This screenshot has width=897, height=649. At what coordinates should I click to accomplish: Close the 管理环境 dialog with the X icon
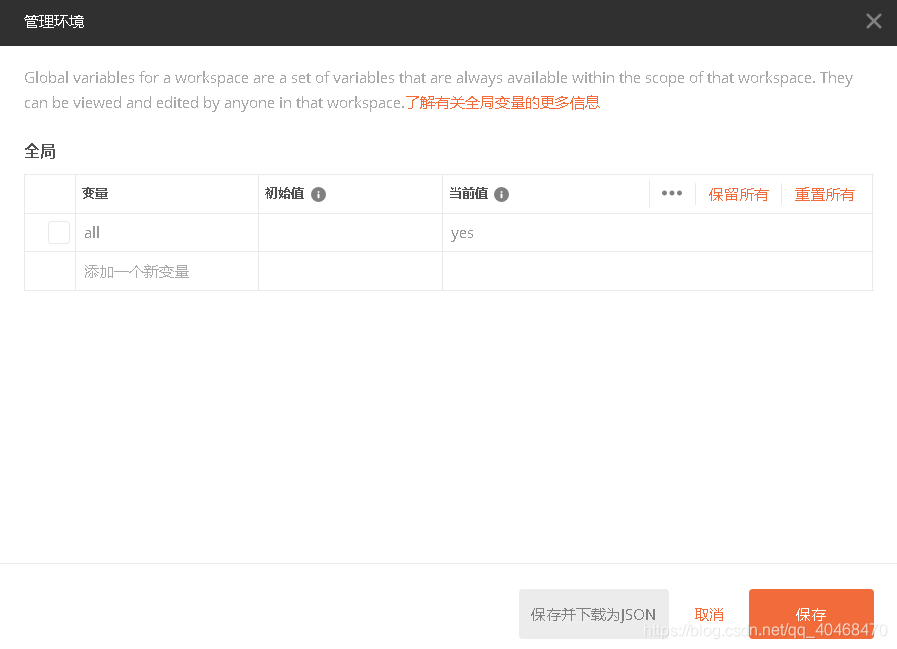(x=873, y=21)
